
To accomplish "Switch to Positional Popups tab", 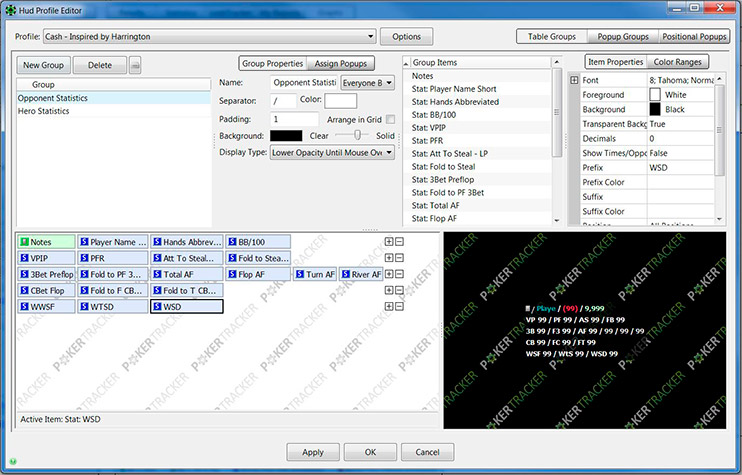I will [x=694, y=36].
